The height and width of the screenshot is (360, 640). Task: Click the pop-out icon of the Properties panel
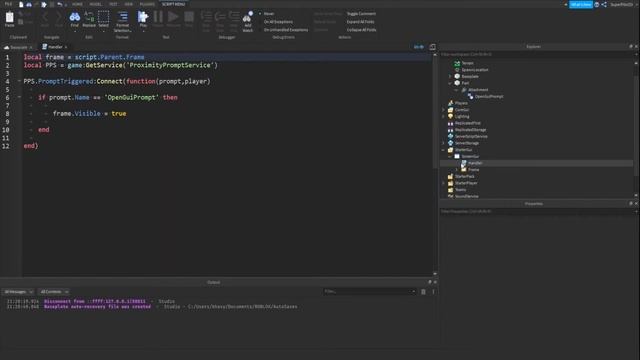coord(631,203)
